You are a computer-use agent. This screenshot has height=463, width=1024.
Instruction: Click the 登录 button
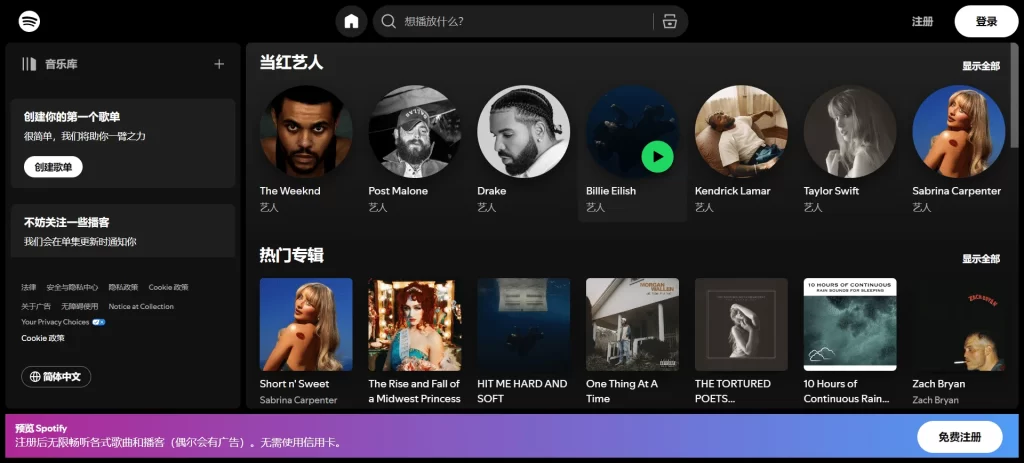986,22
